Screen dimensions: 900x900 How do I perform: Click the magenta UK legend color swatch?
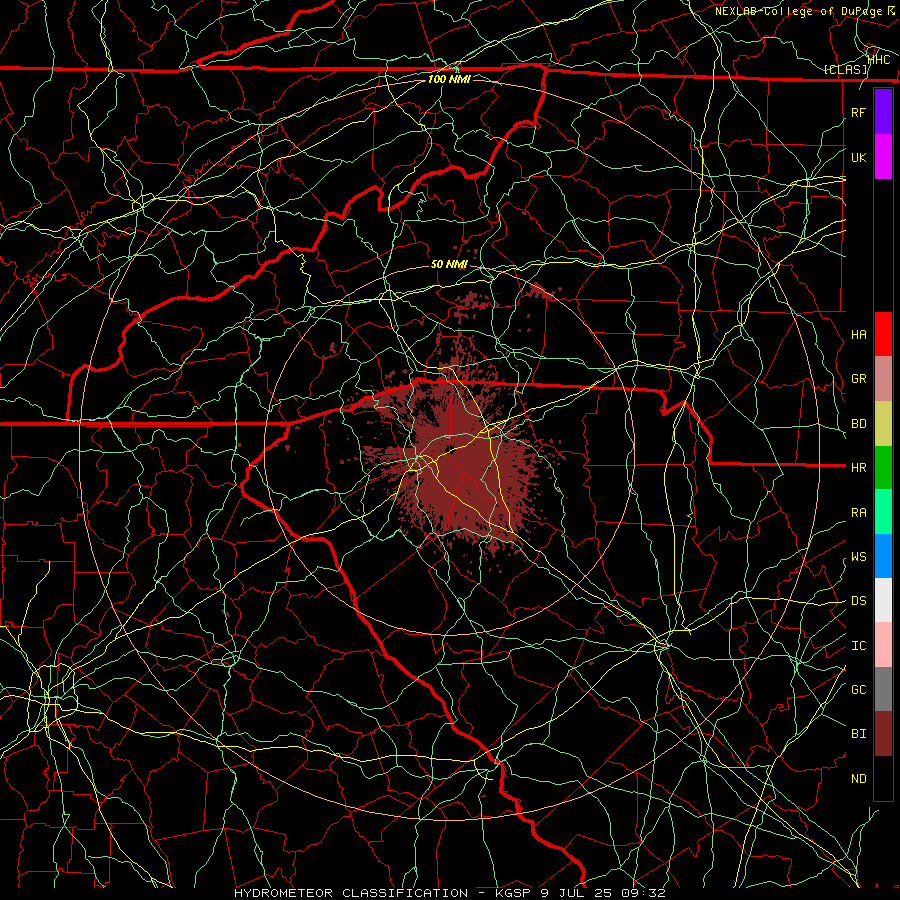click(x=883, y=157)
